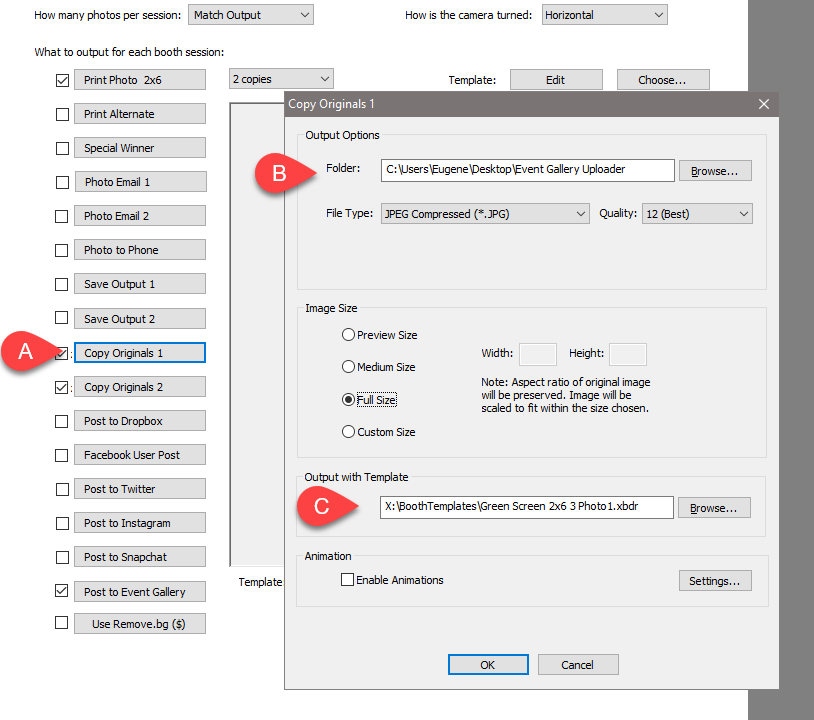The image size is (814, 720).
Task: Select the Preview Size radio option
Action: click(x=349, y=335)
